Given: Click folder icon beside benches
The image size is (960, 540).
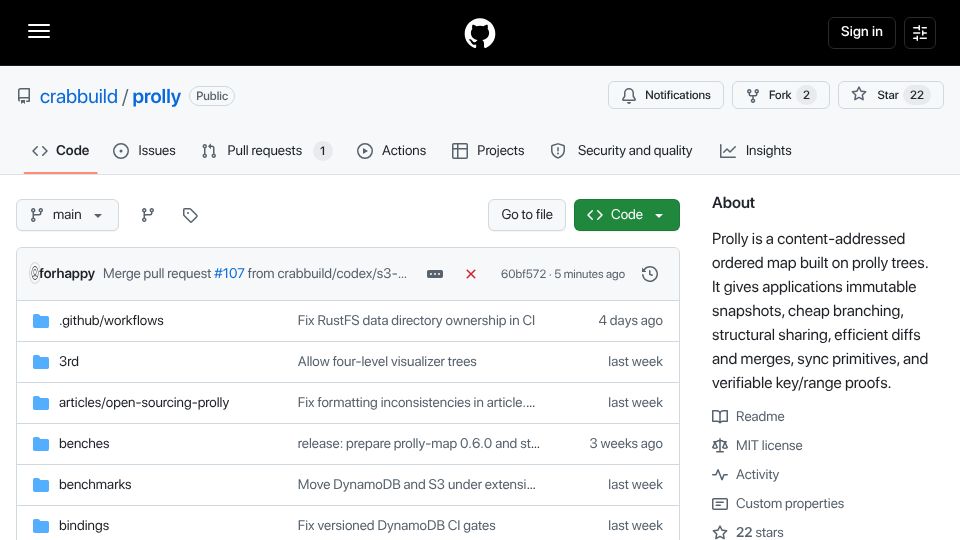Looking at the screenshot, I should click(x=41, y=444).
